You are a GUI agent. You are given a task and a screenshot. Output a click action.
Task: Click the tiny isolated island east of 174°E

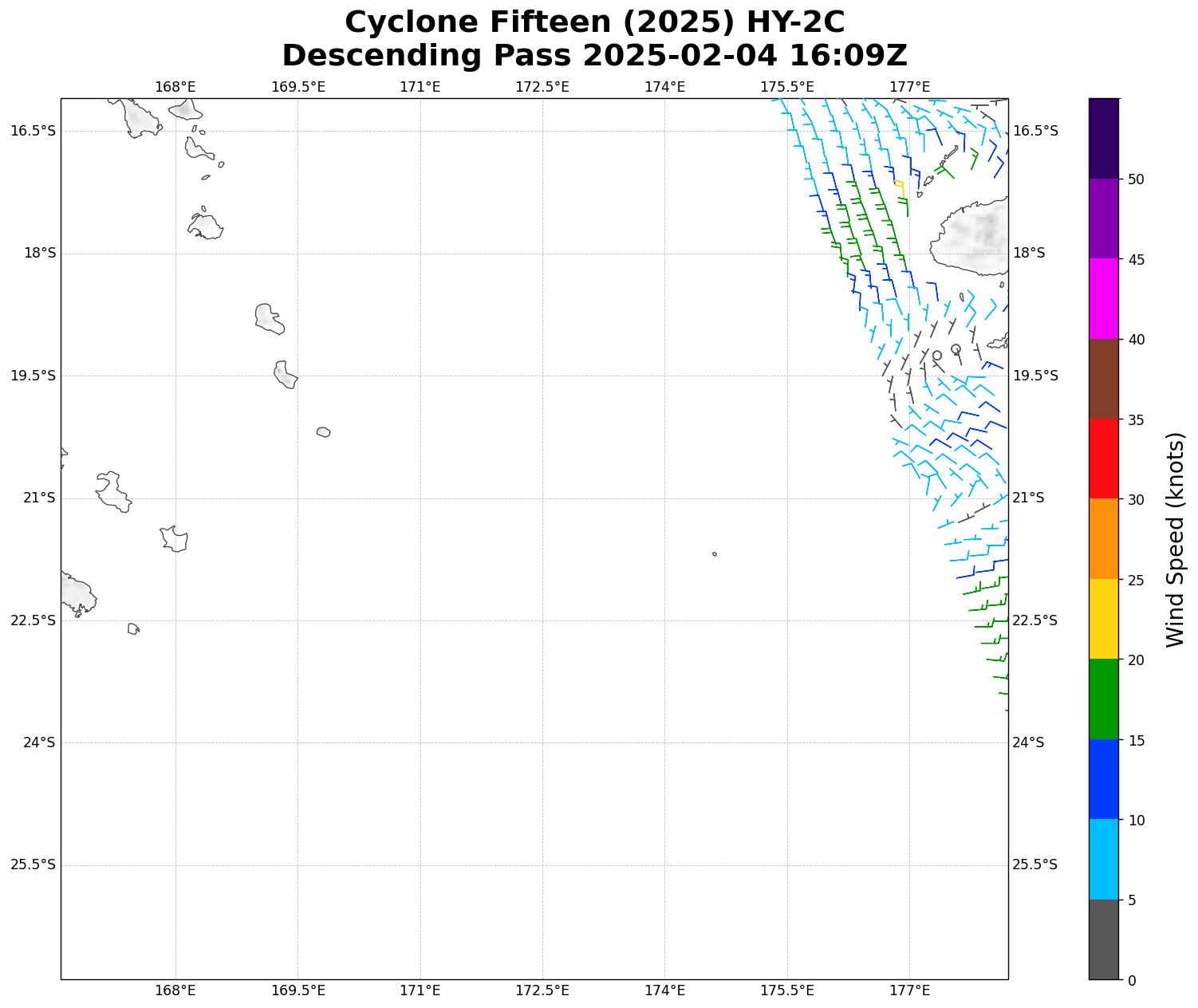click(x=714, y=553)
